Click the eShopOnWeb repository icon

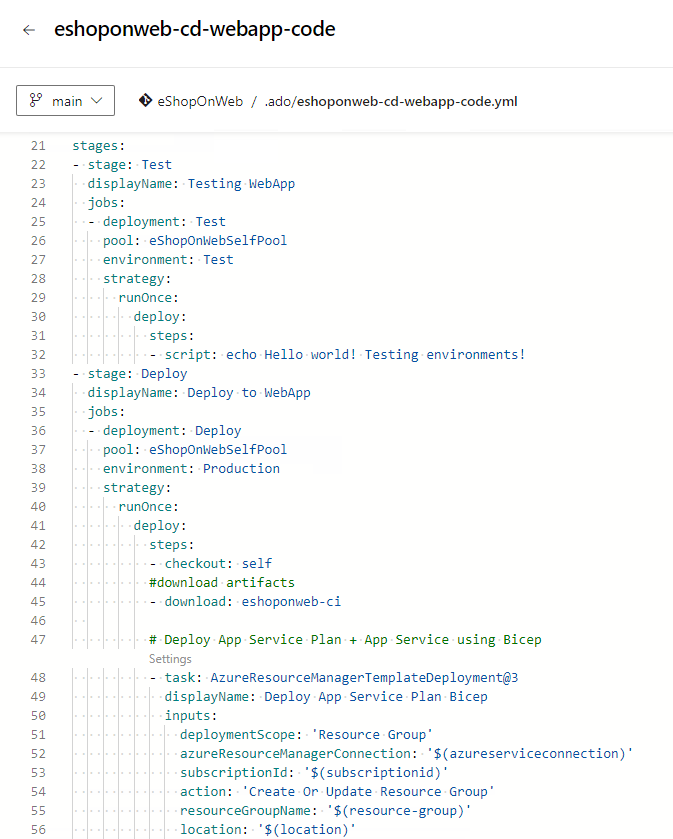(145, 100)
